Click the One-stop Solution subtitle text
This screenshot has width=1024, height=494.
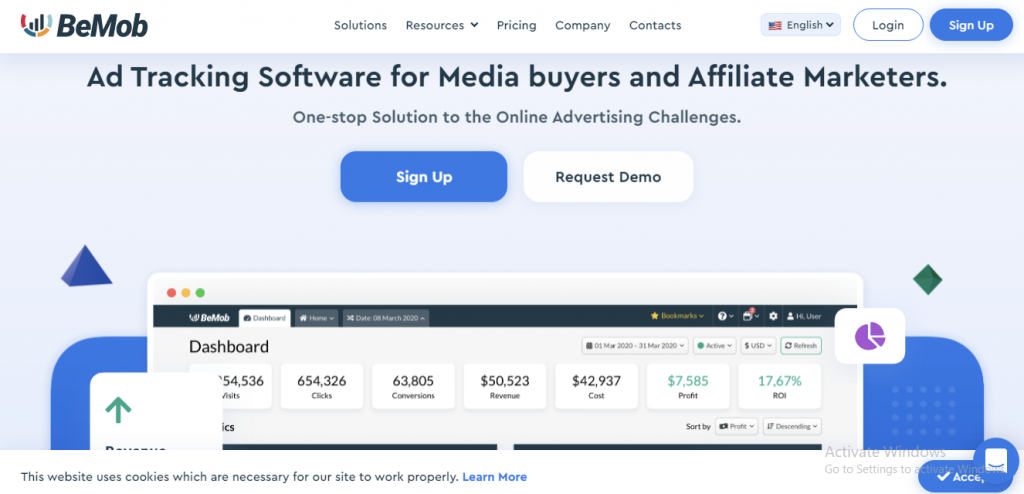517,118
